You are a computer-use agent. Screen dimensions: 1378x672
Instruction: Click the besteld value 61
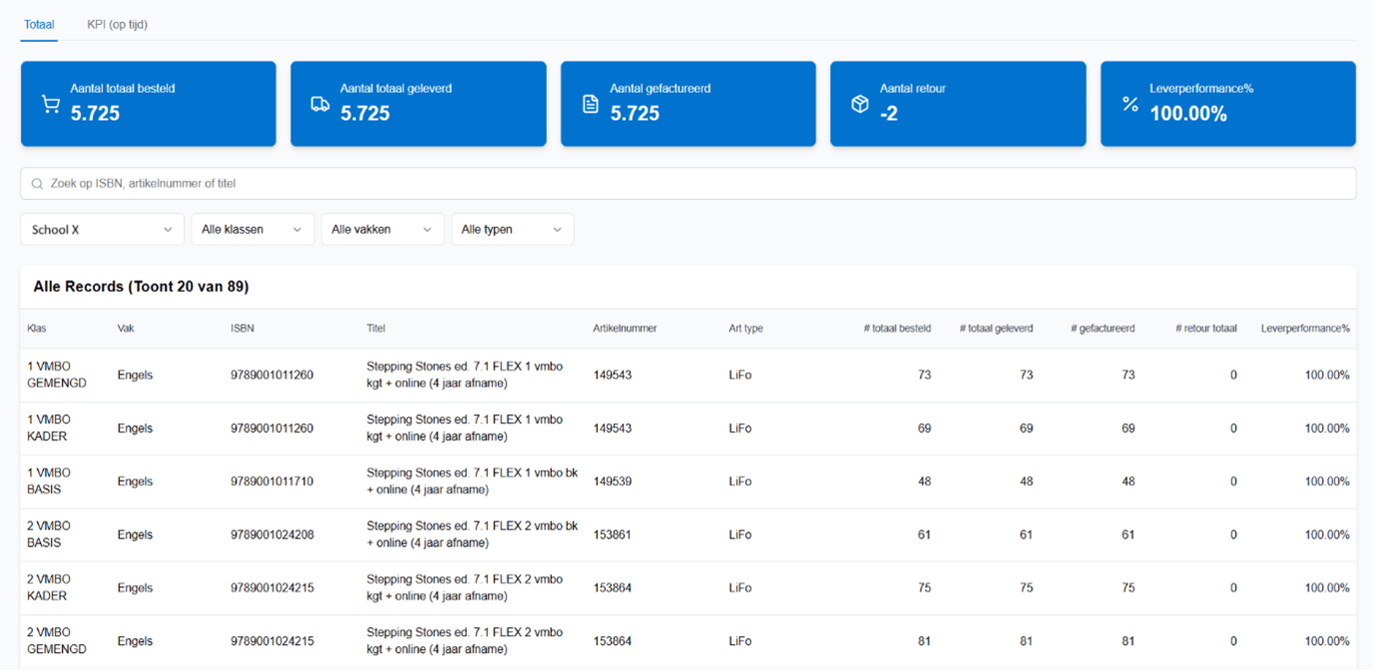(924, 535)
